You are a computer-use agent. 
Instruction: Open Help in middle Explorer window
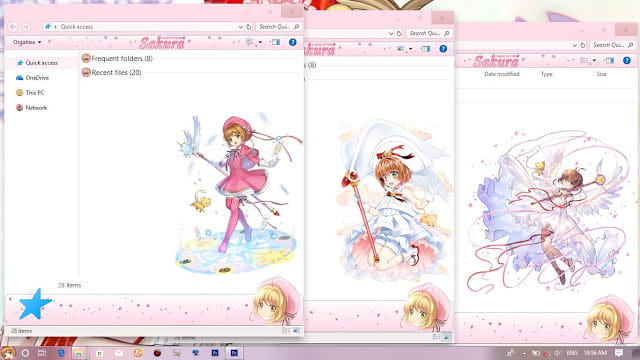(443, 49)
